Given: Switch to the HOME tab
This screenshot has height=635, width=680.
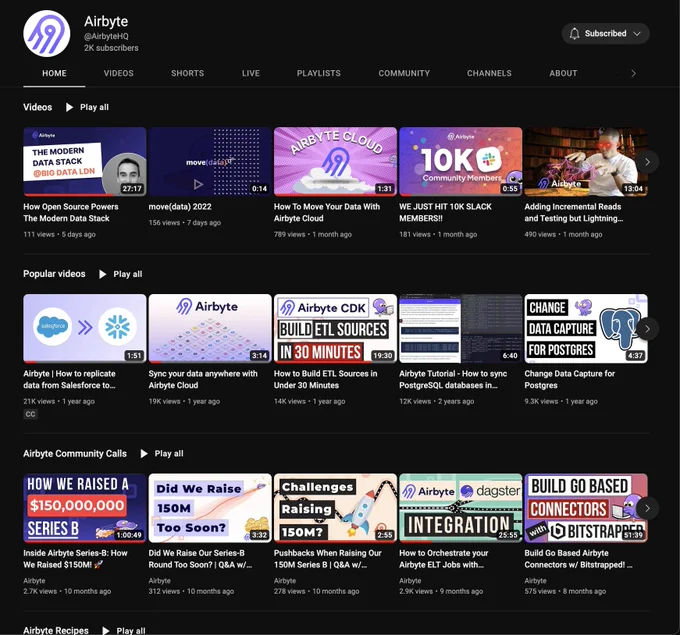Looking at the screenshot, I should [x=54, y=73].
